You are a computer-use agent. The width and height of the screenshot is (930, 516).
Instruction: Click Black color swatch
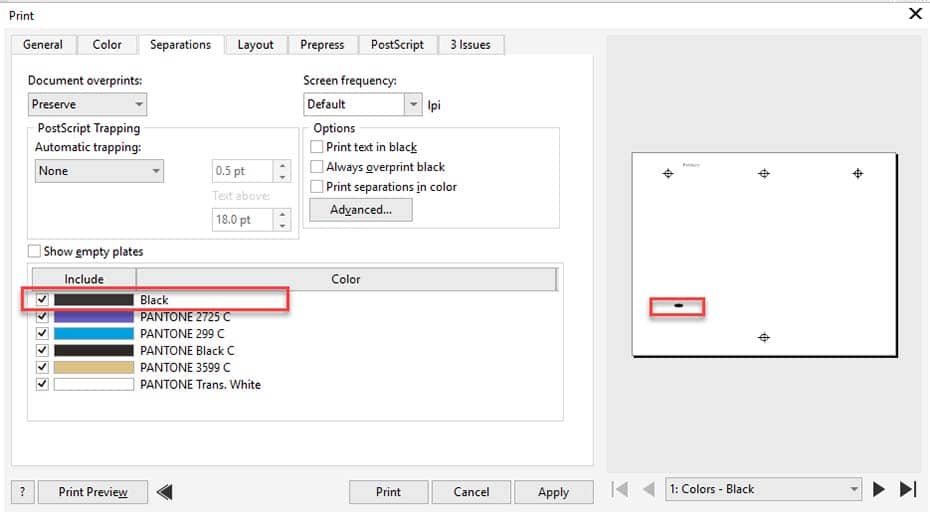point(94,300)
